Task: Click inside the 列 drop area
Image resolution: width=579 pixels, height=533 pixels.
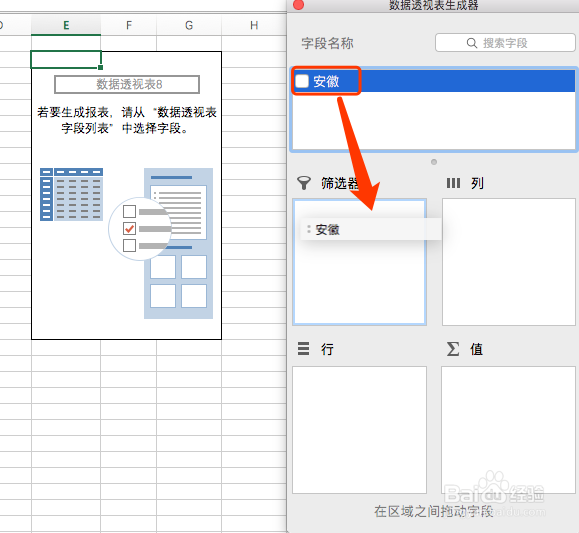Action: tap(509, 262)
